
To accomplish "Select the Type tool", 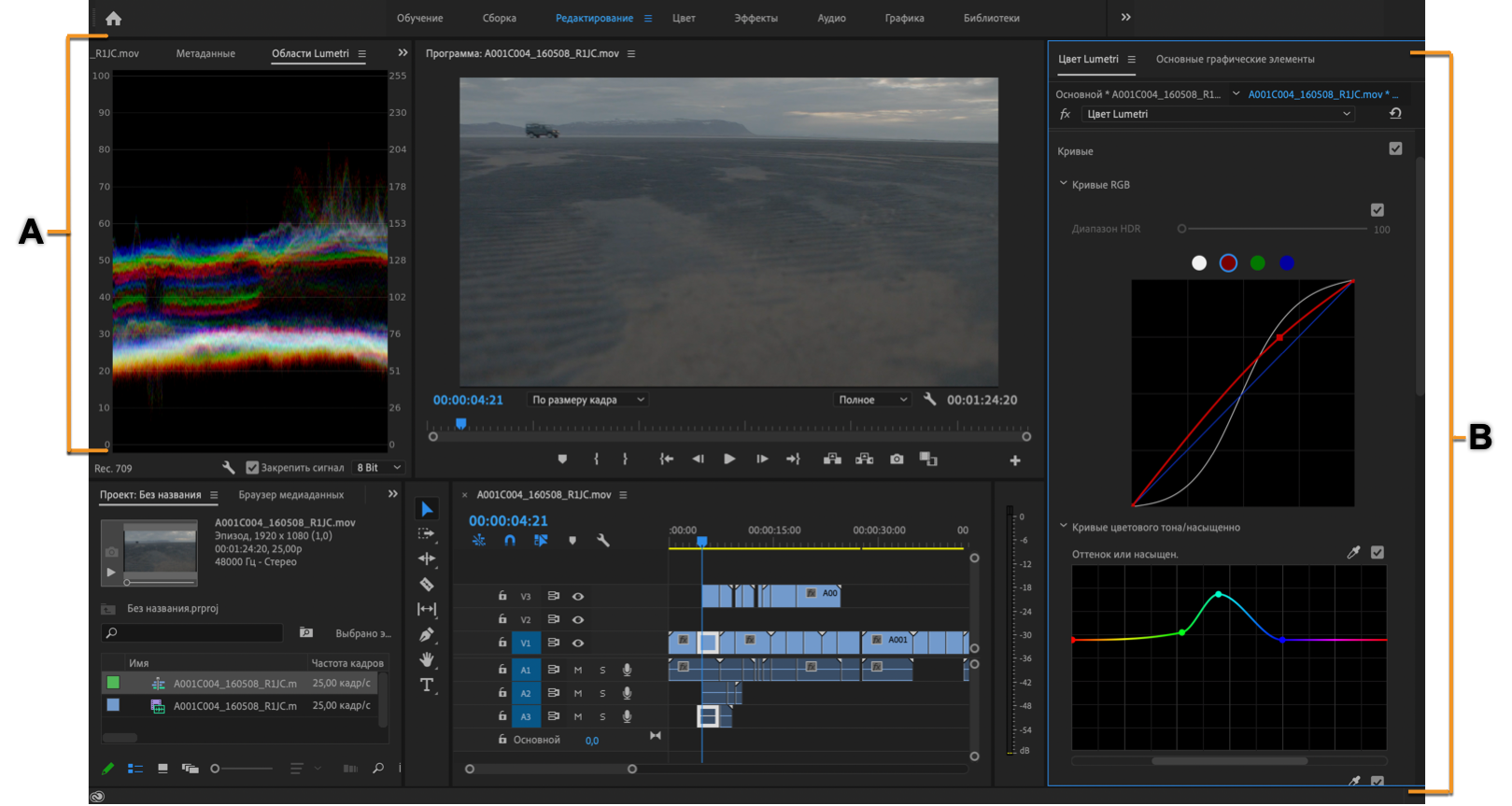I will (427, 685).
